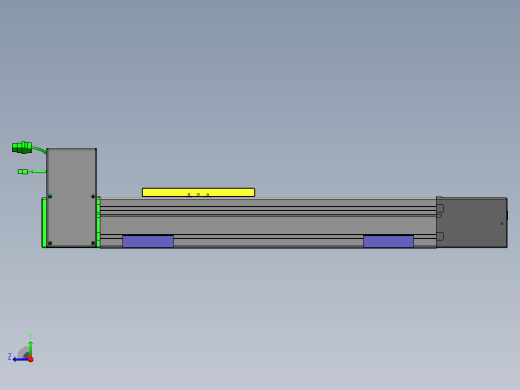This screenshot has width=520, height=390.
Task: Select the small green connector below the plug
Action: click(23, 172)
